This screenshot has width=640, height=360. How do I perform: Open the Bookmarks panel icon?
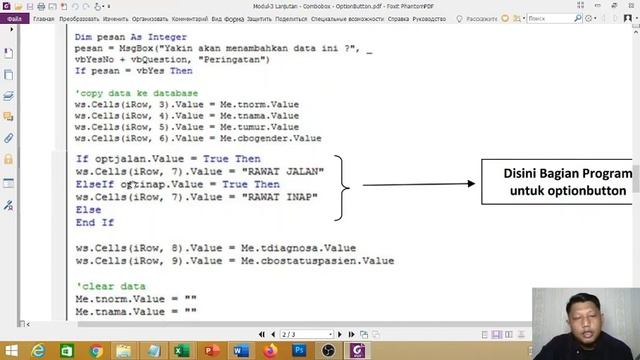coord(9,53)
